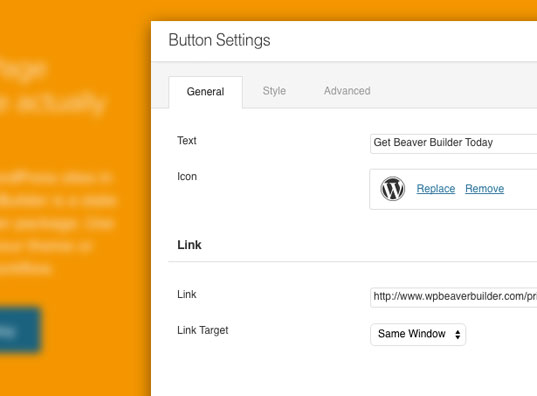The height and width of the screenshot is (396, 537).
Task: Focus the button Text input field
Action: pyautogui.click(x=453, y=144)
